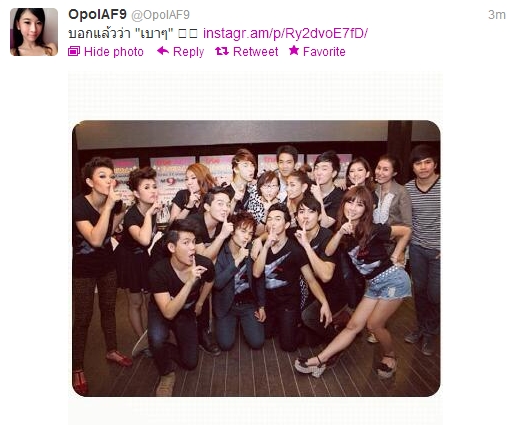
Task: Click the Hide photo picture icon
Action: coord(74,51)
